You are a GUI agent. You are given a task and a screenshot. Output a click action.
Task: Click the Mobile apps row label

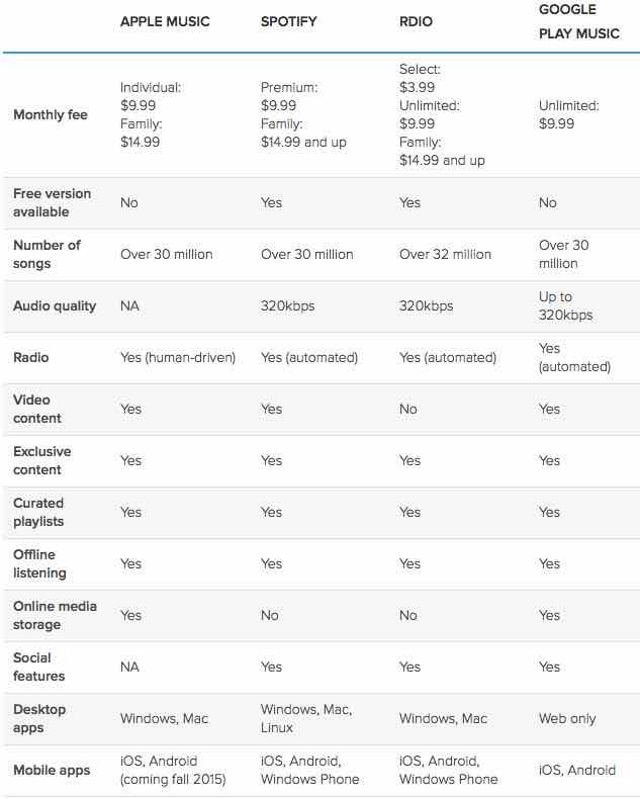(52, 770)
